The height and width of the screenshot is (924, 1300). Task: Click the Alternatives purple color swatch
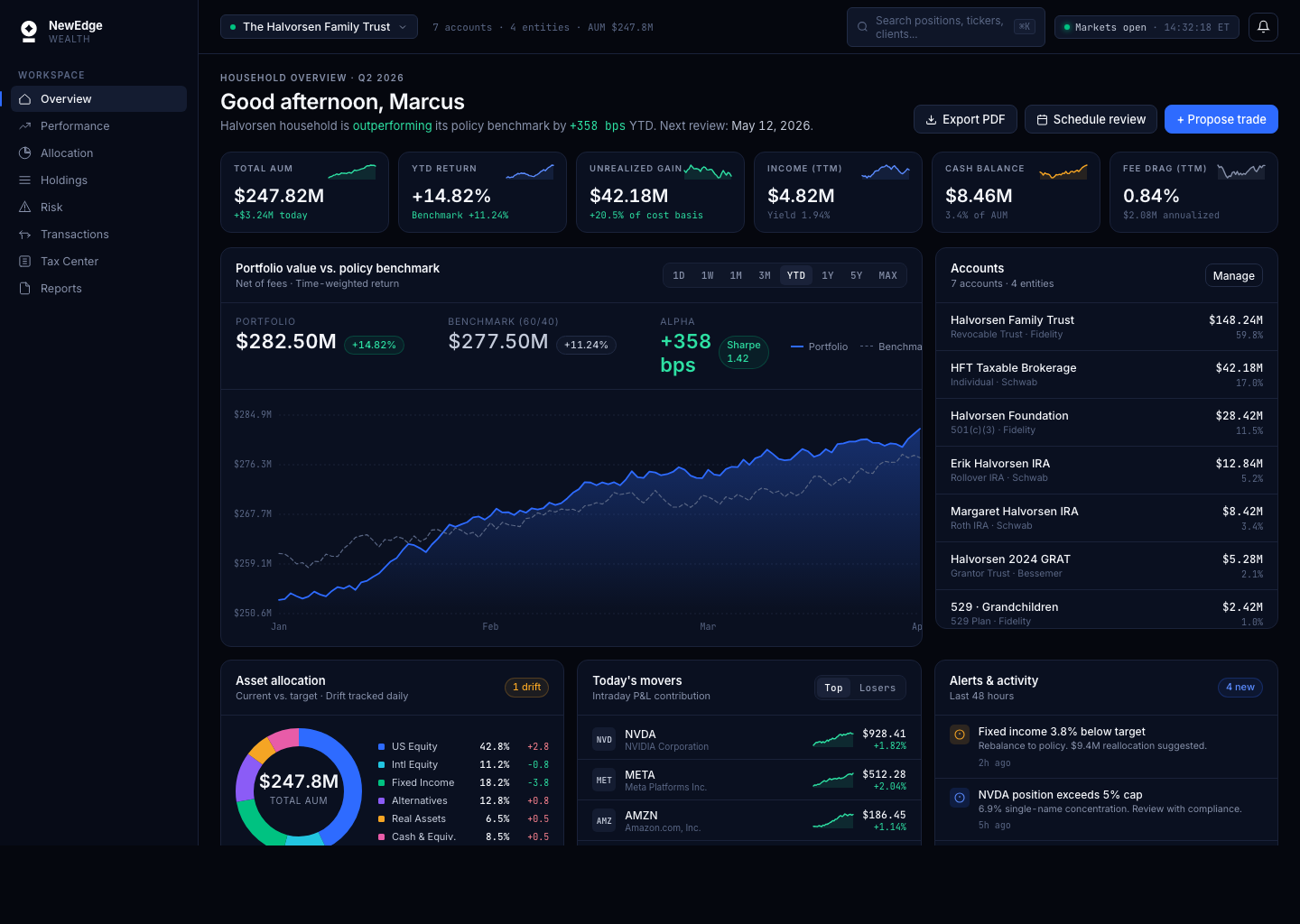(382, 801)
